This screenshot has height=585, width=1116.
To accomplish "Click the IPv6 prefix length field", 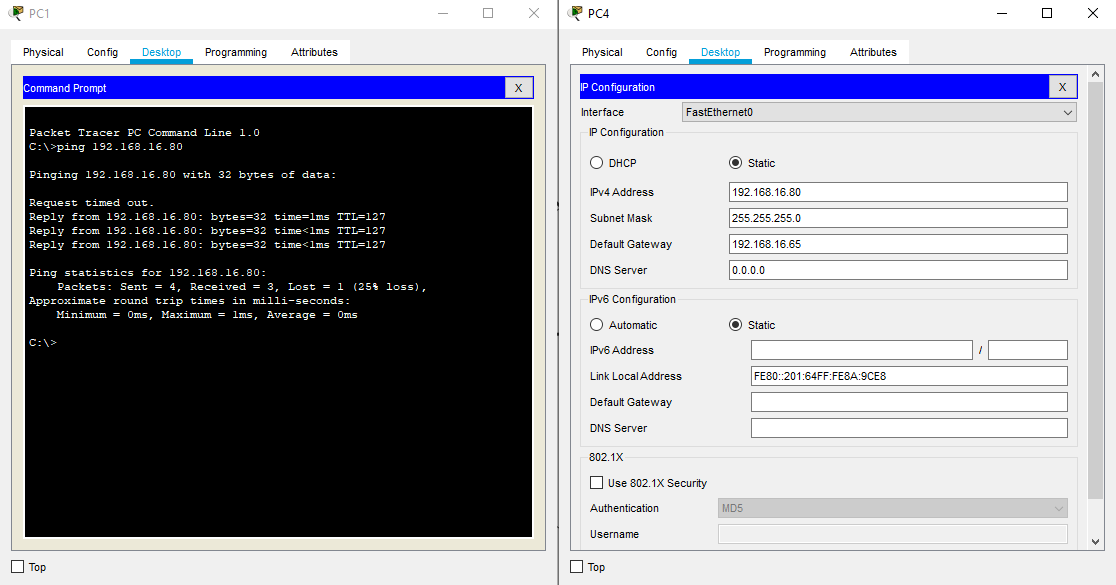I will point(1028,350).
